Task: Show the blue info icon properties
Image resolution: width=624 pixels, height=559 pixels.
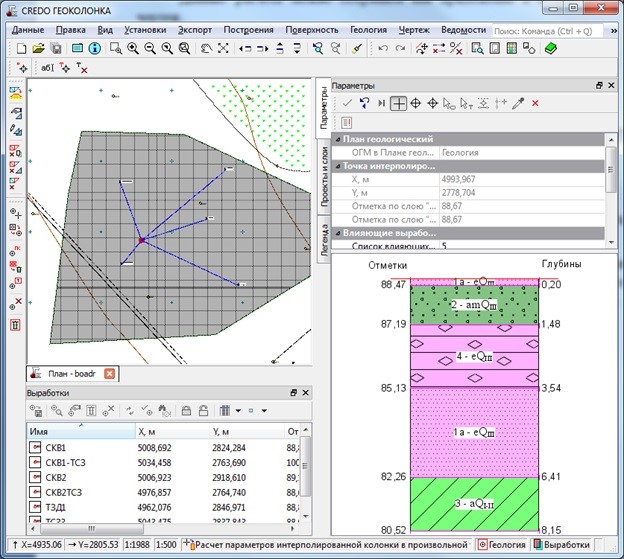Action: tap(94, 49)
